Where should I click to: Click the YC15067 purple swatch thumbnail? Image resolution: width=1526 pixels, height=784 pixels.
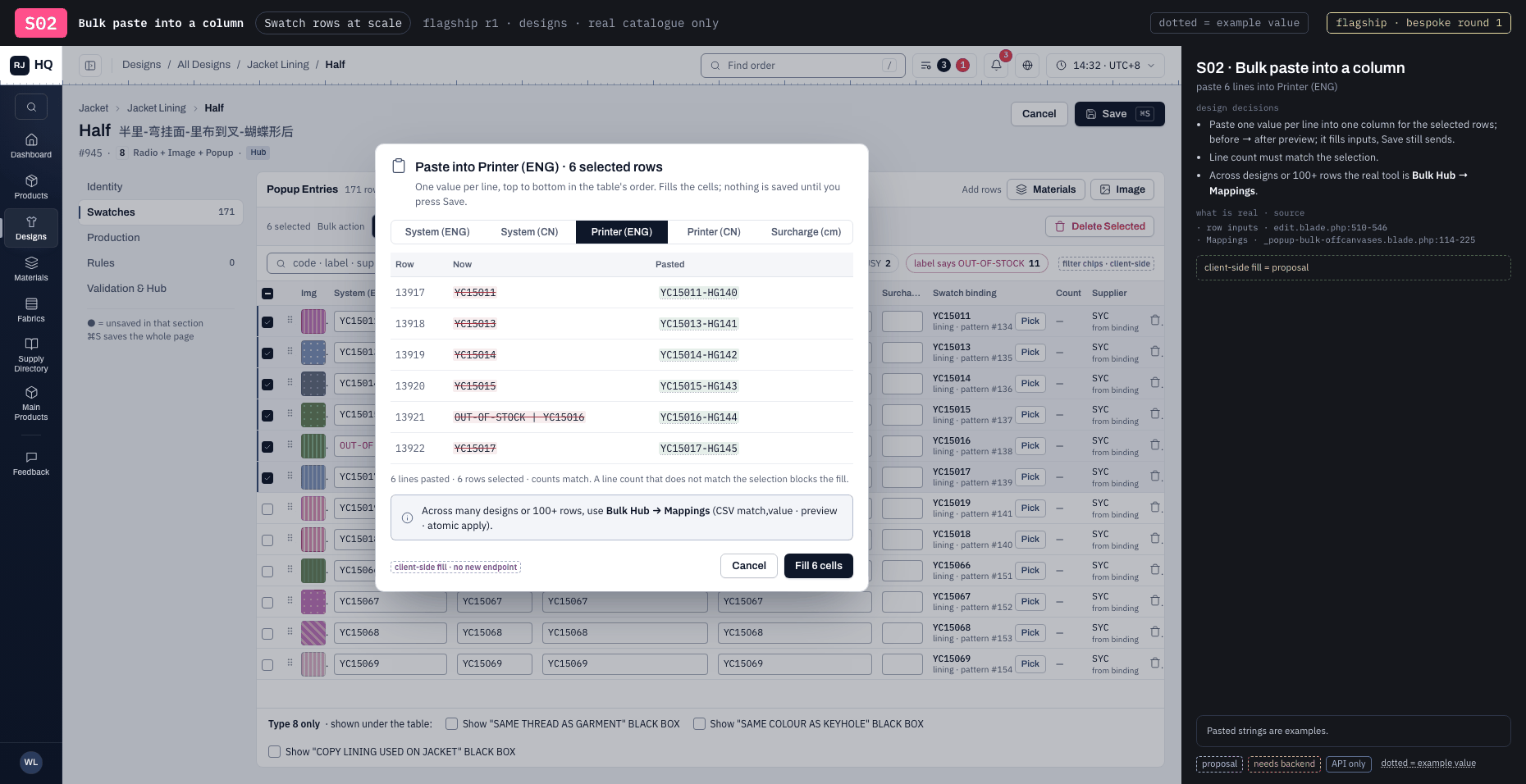coord(313,602)
